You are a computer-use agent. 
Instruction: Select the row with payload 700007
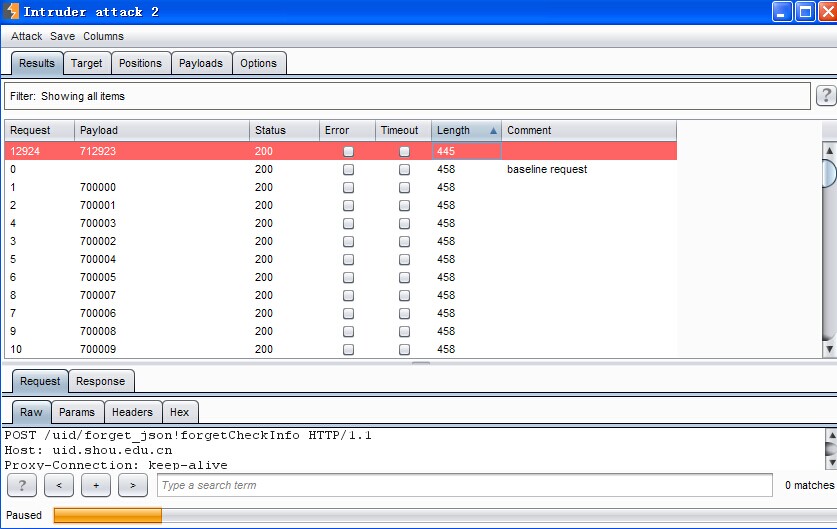coord(341,295)
